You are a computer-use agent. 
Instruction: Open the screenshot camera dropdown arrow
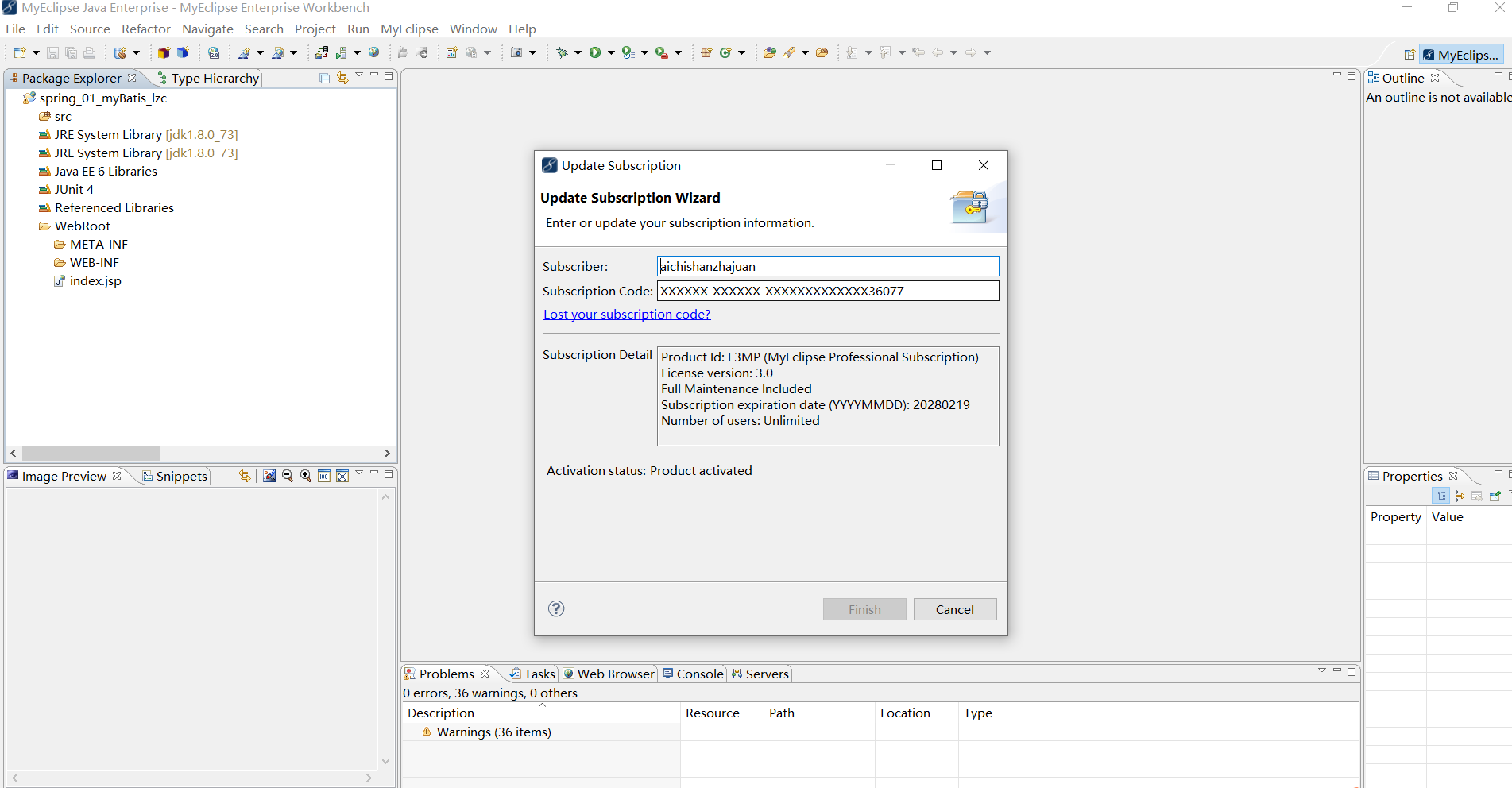532,52
